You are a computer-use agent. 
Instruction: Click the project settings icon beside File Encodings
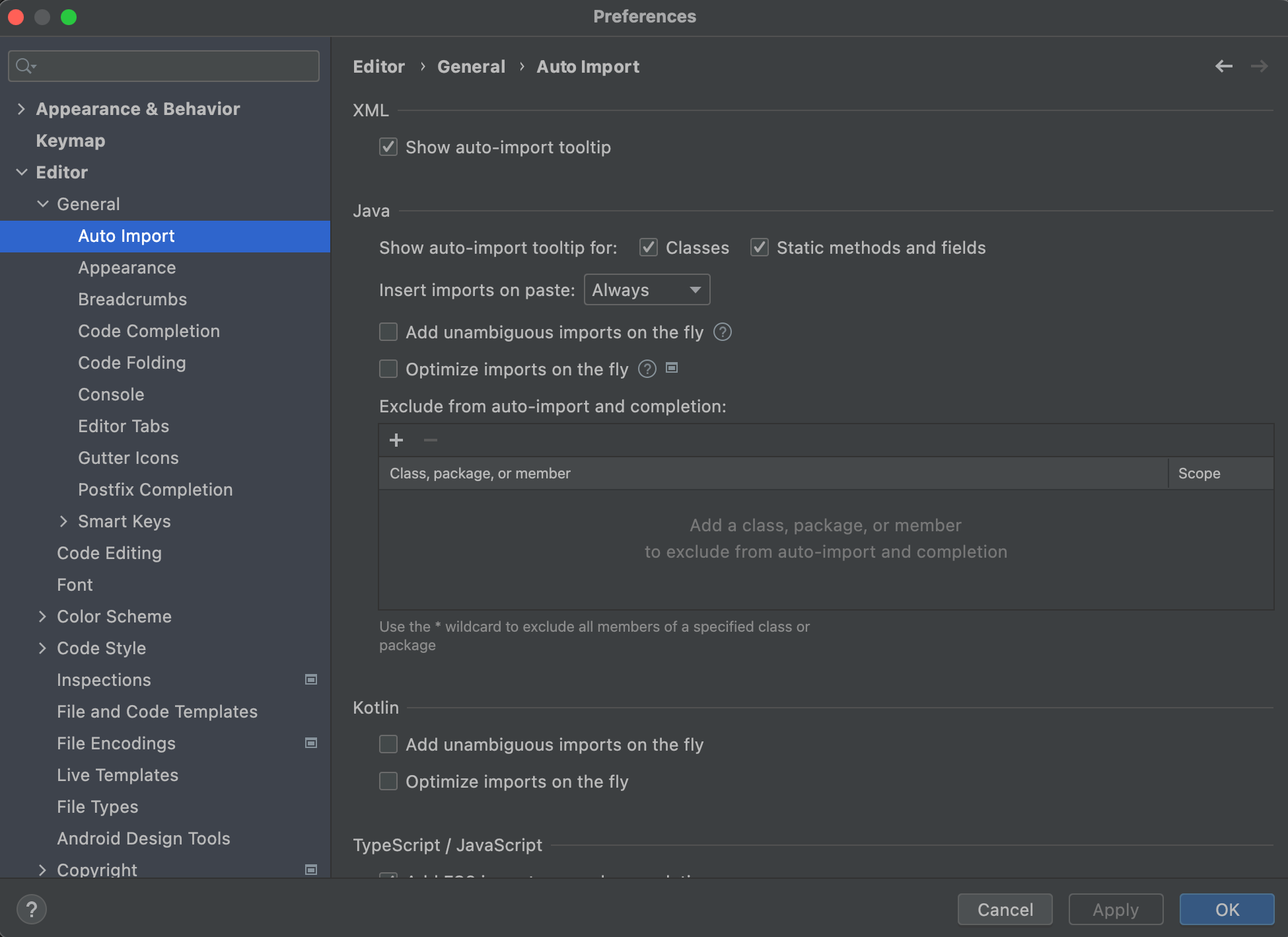pyautogui.click(x=311, y=743)
